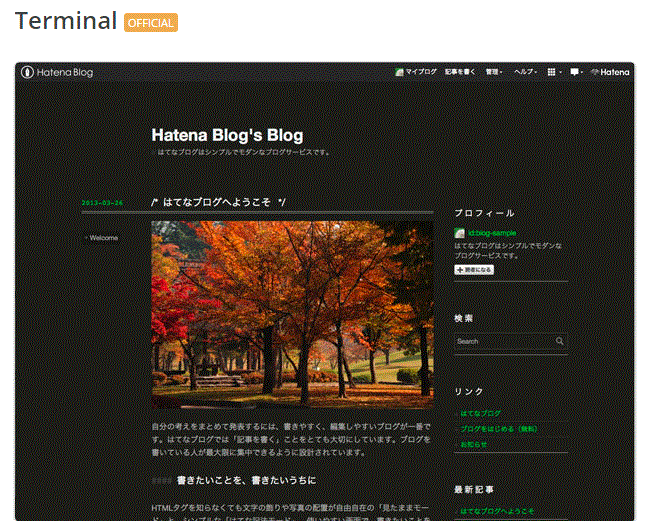Click the Hatena Blog logo icon
This screenshot has width=650, height=521.
[x=27, y=72]
